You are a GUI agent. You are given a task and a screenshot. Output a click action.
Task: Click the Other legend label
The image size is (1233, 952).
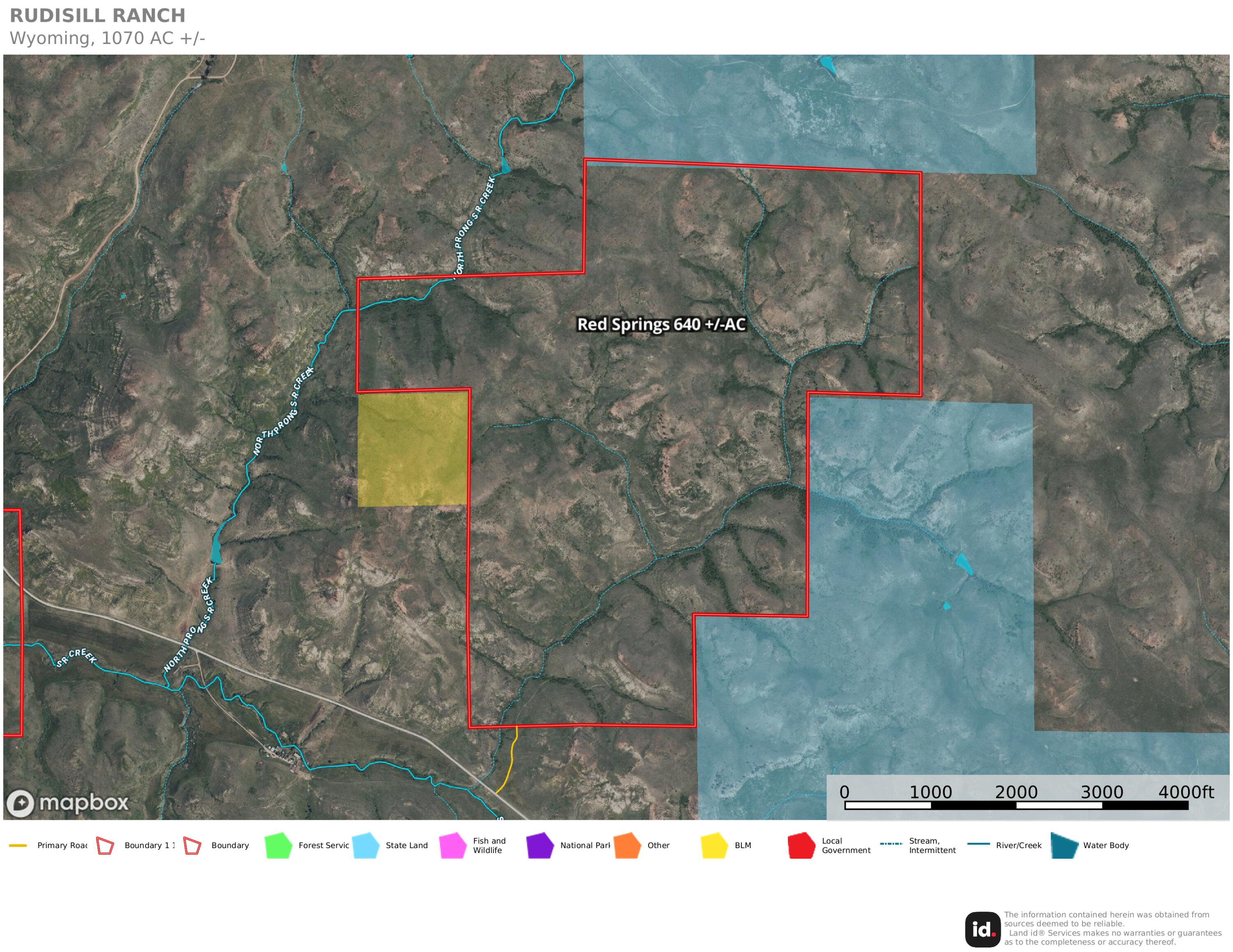click(658, 845)
